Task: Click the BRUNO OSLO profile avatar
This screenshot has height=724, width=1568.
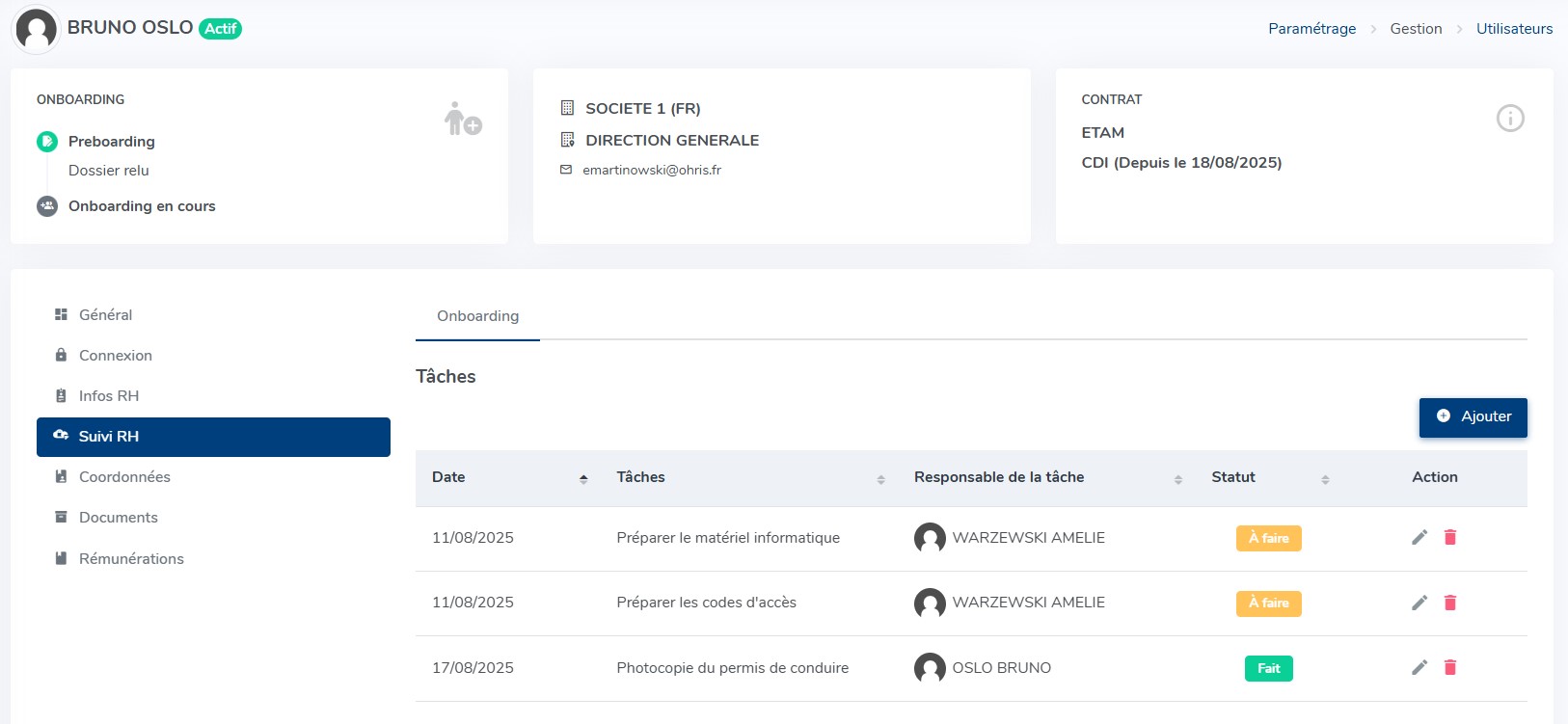Action: [x=36, y=28]
